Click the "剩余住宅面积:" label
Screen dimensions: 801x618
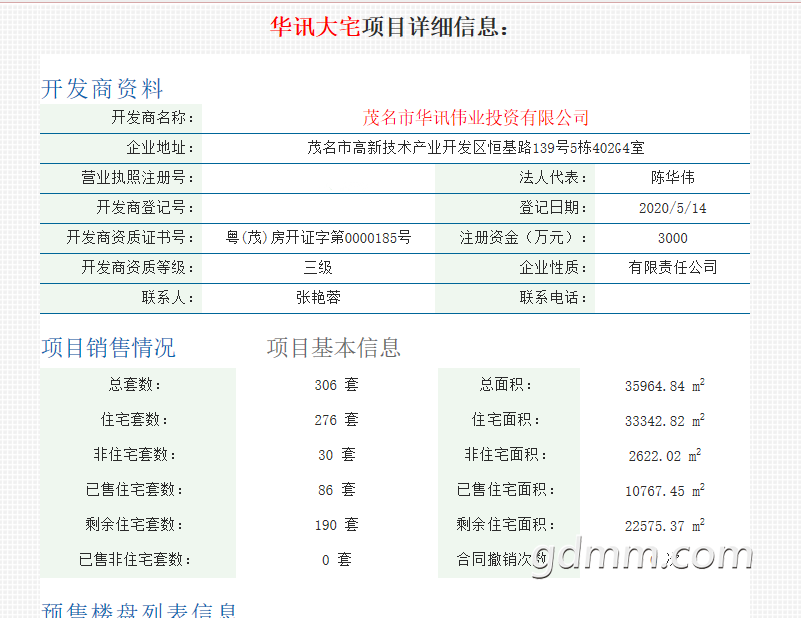(506, 525)
